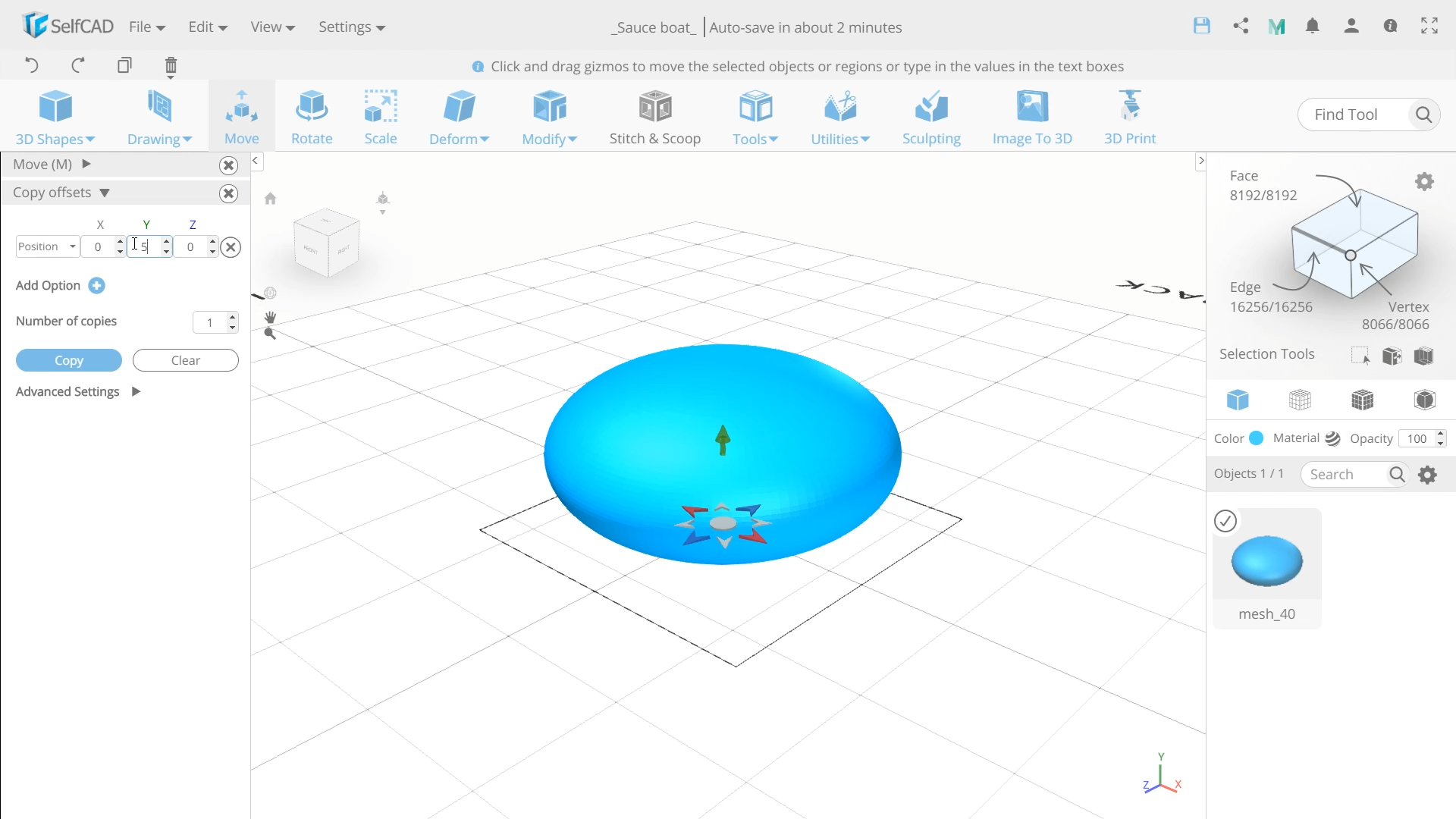This screenshot has width=1456, height=819.
Task: Click Add Option plus button
Action: click(x=96, y=286)
